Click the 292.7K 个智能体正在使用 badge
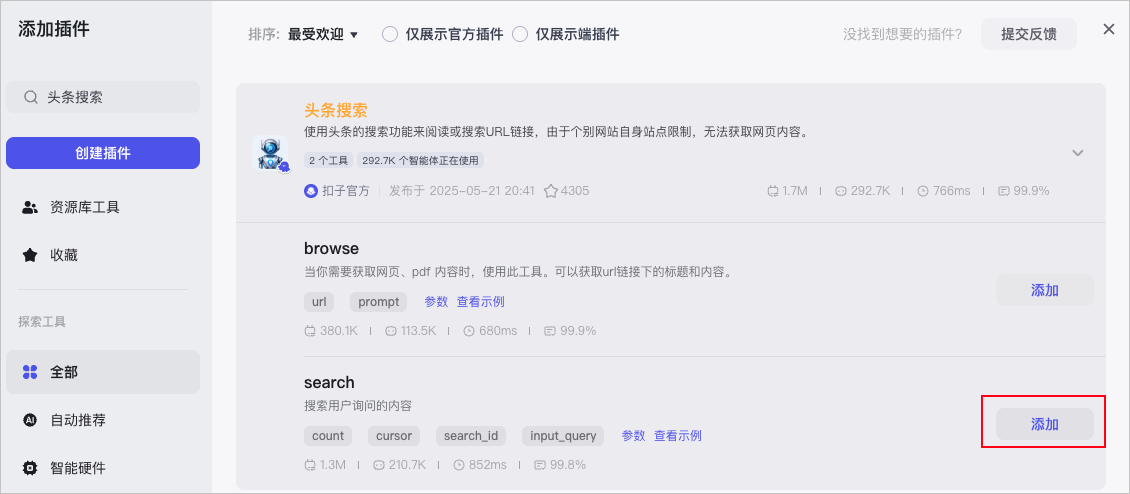The height and width of the screenshot is (494, 1130). (420, 160)
